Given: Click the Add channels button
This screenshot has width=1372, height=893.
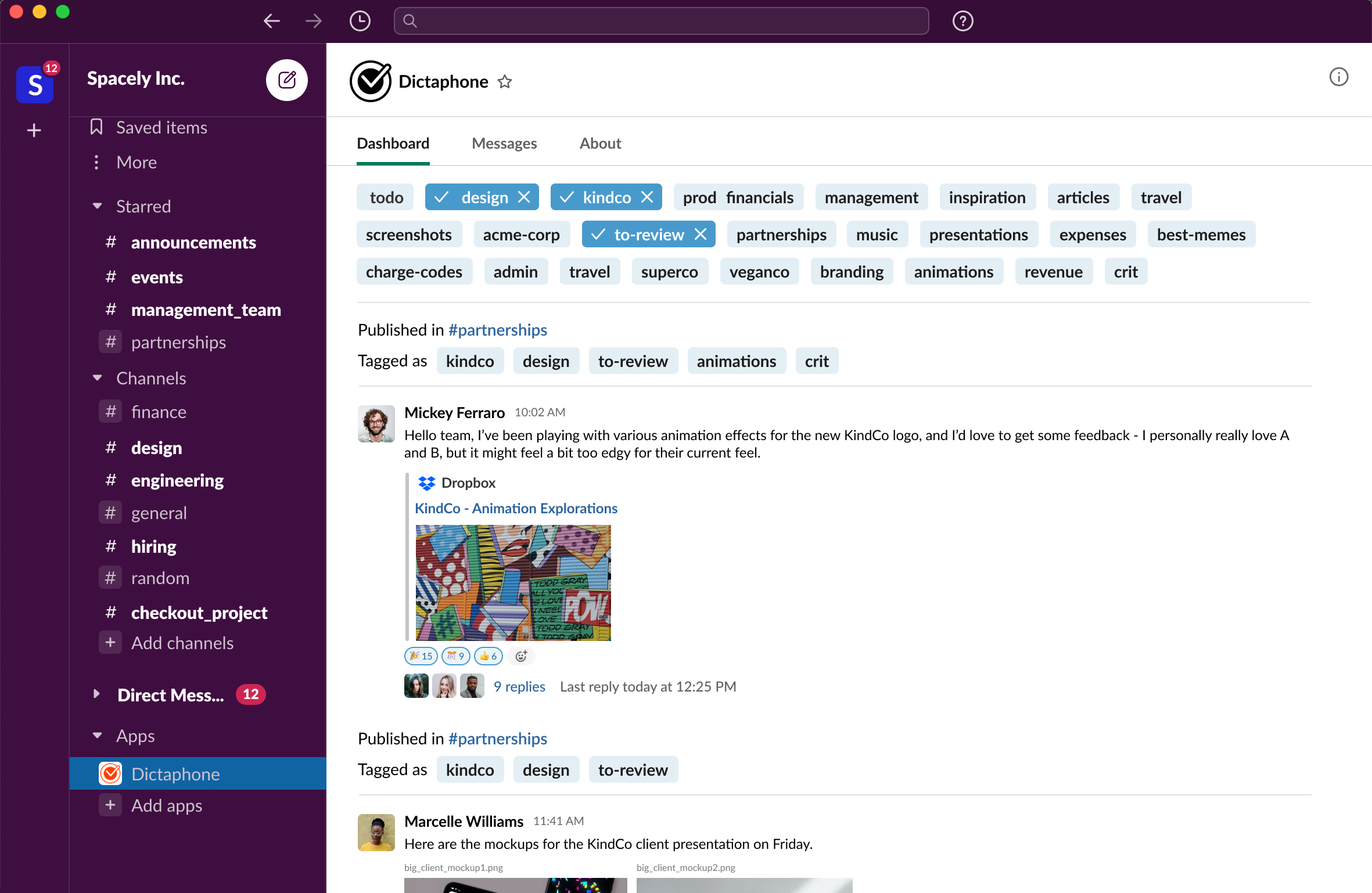Looking at the screenshot, I should pyautogui.click(x=182, y=643).
